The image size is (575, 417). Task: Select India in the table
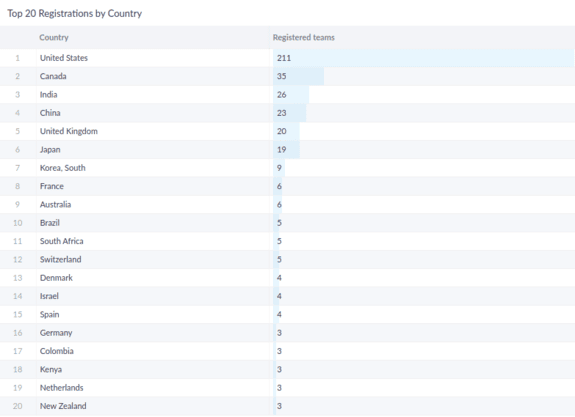(48, 95)
